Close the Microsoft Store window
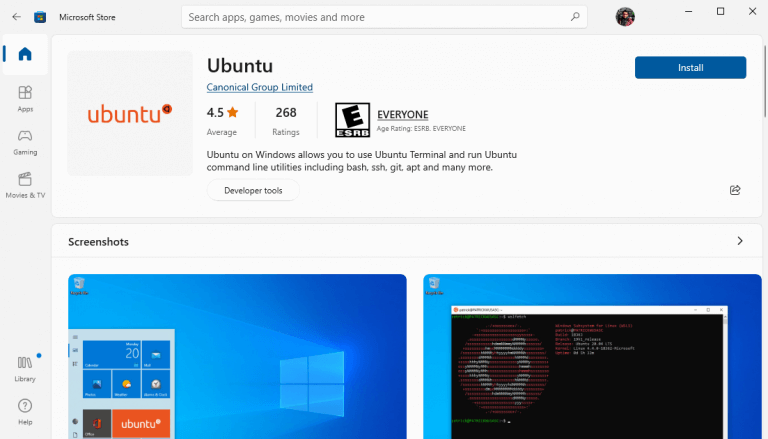Viewport: 768px width, 439px height. (752, 11)
